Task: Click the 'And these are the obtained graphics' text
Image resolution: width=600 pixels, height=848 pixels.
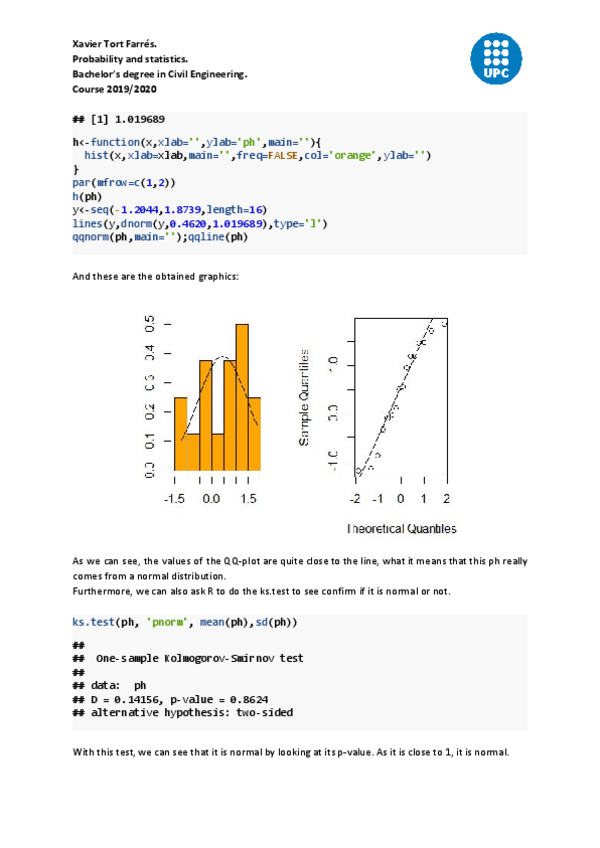Action: pyautogui.click(x=156, y=275)
